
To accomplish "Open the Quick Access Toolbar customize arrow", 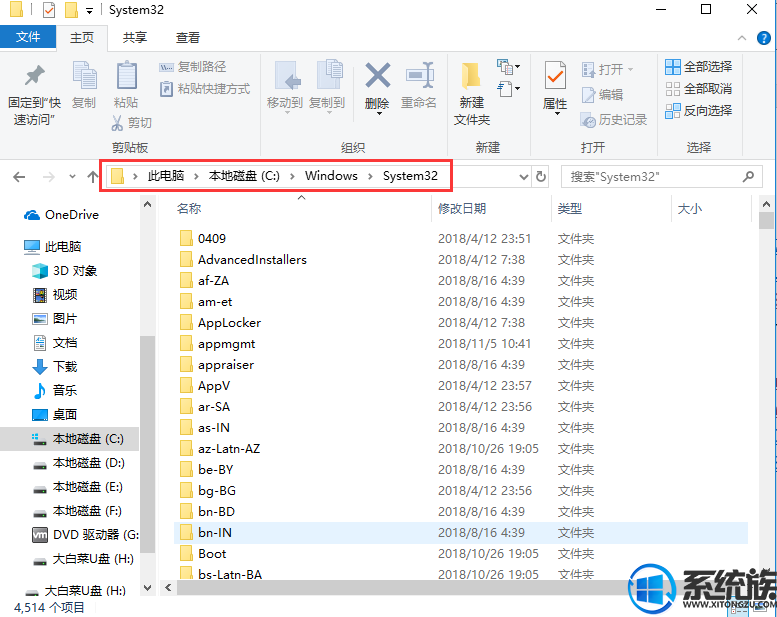I will [89, 10].
